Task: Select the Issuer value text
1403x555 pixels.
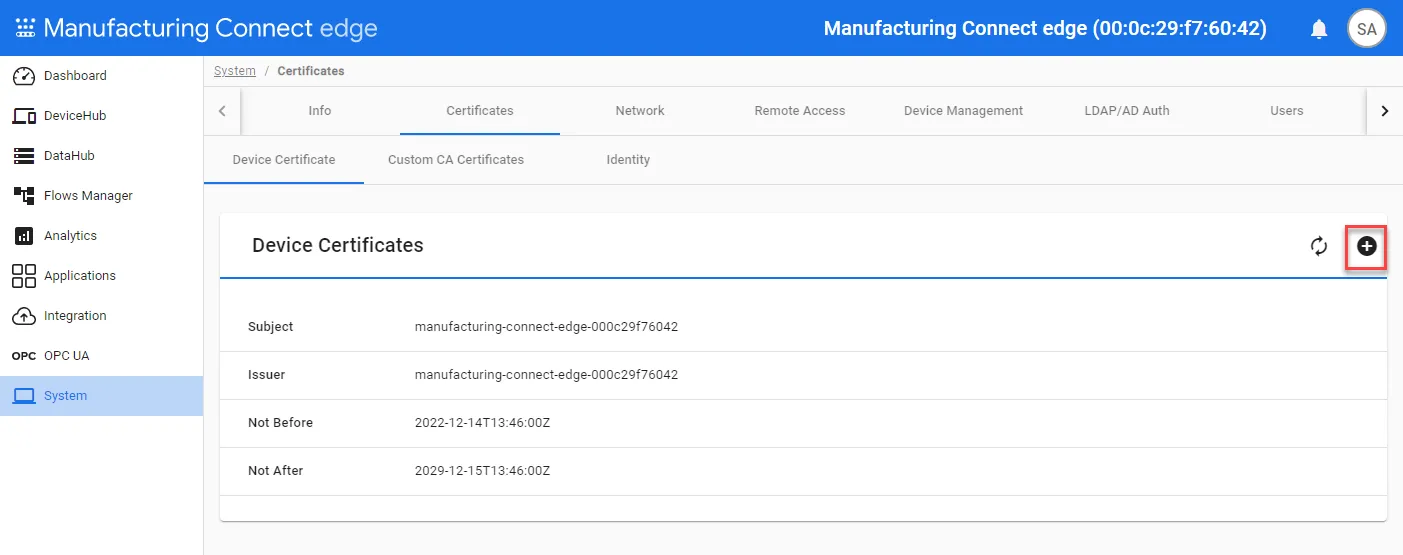Action: (546, 375)
